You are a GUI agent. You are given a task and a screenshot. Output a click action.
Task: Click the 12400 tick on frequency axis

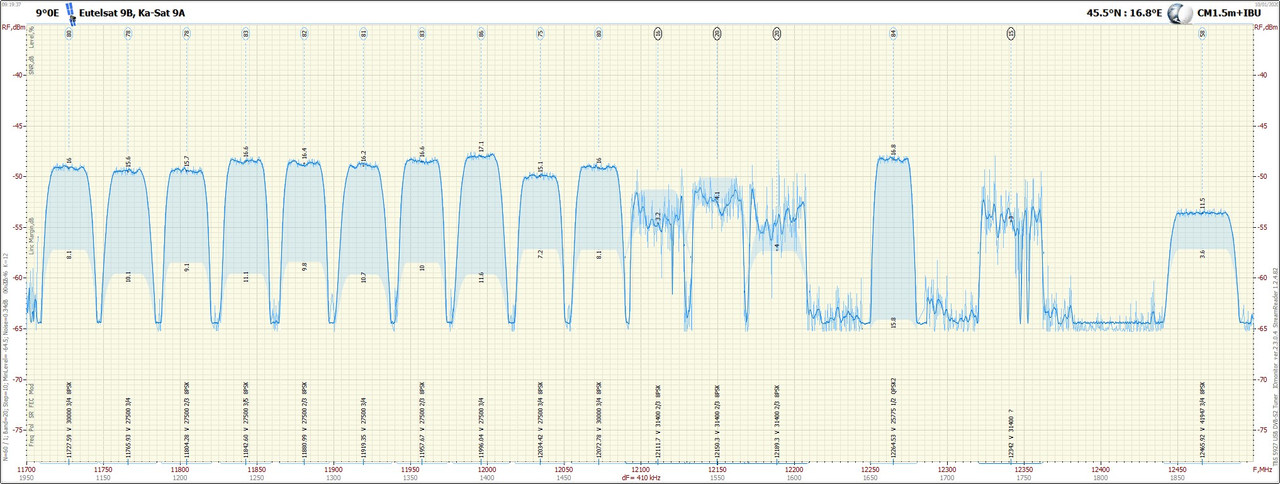point(1101,468)
